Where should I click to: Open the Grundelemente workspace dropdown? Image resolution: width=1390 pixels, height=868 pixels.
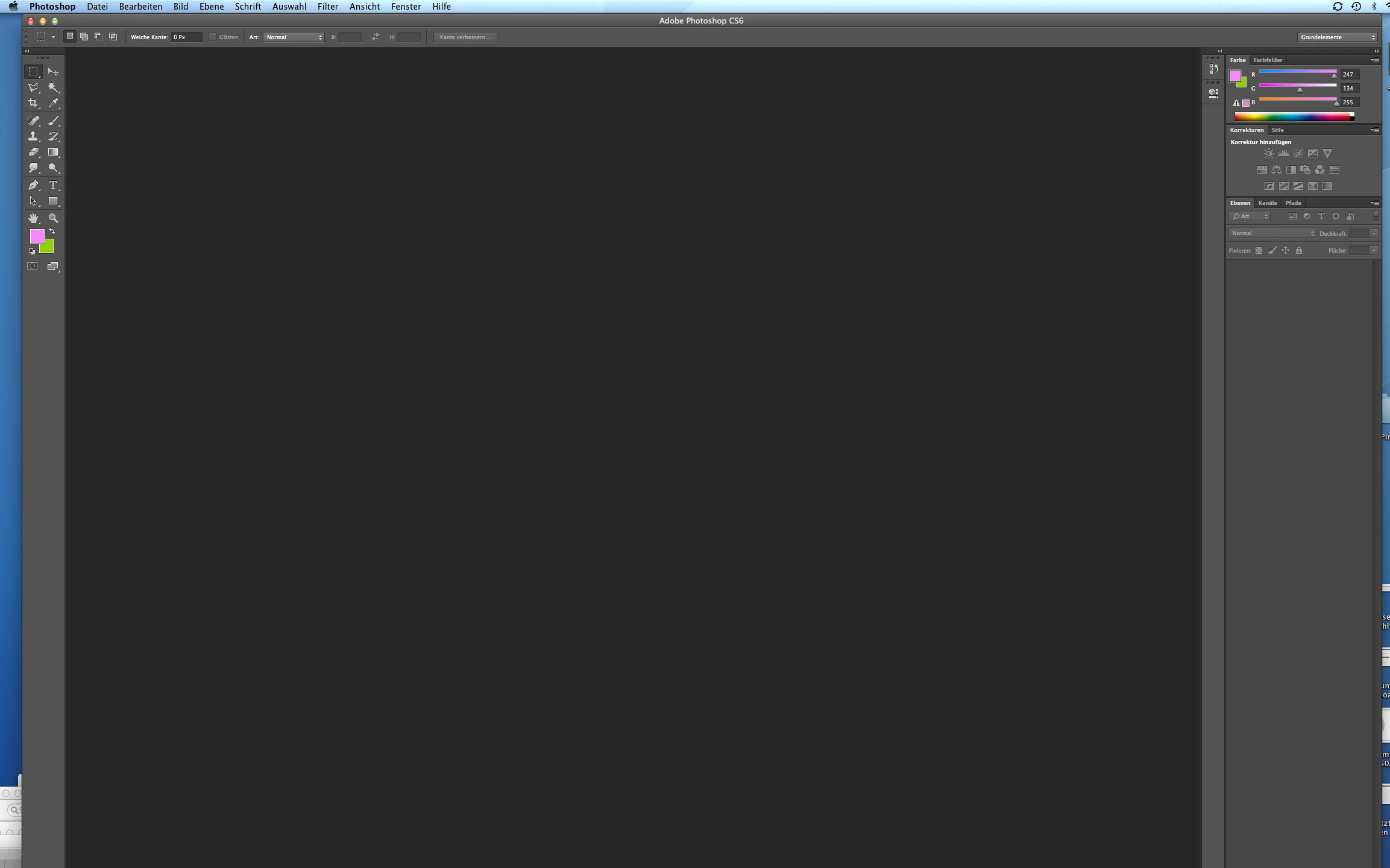coord(1337,37)
